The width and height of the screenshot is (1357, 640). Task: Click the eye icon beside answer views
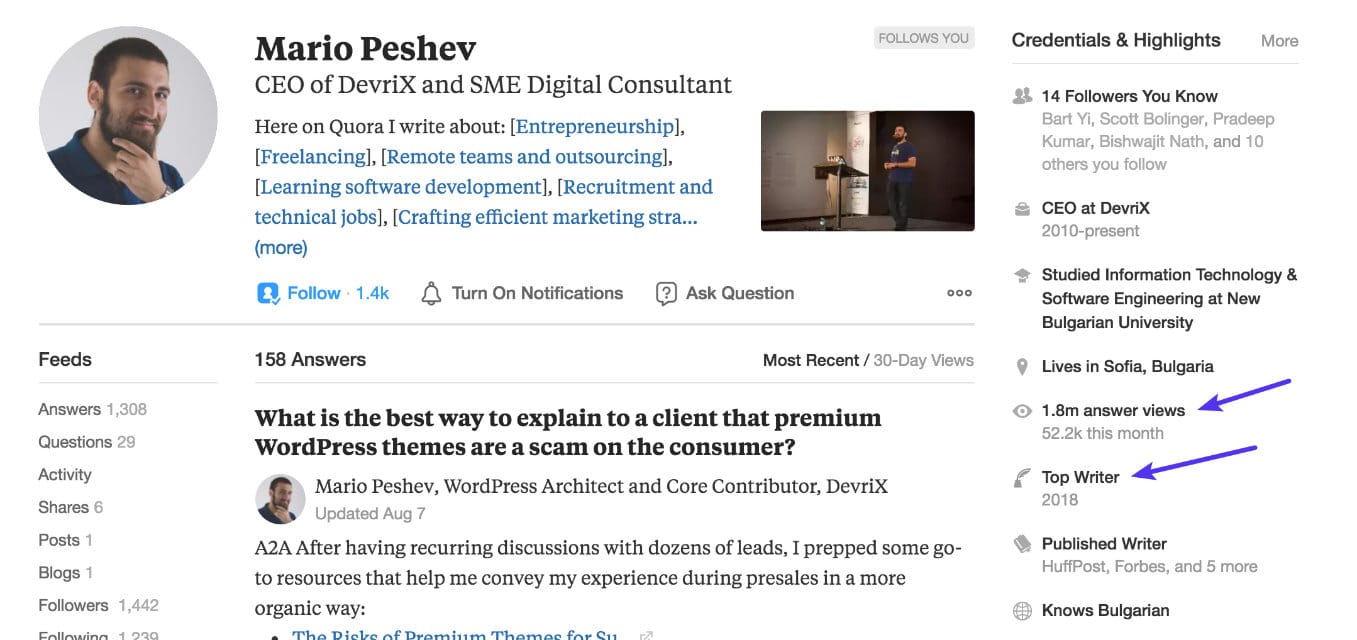(x=1021, y=410)
